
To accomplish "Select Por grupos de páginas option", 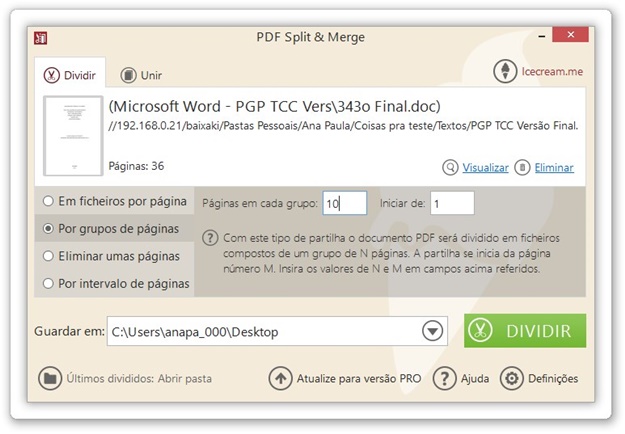I will [x=111, y=229].
